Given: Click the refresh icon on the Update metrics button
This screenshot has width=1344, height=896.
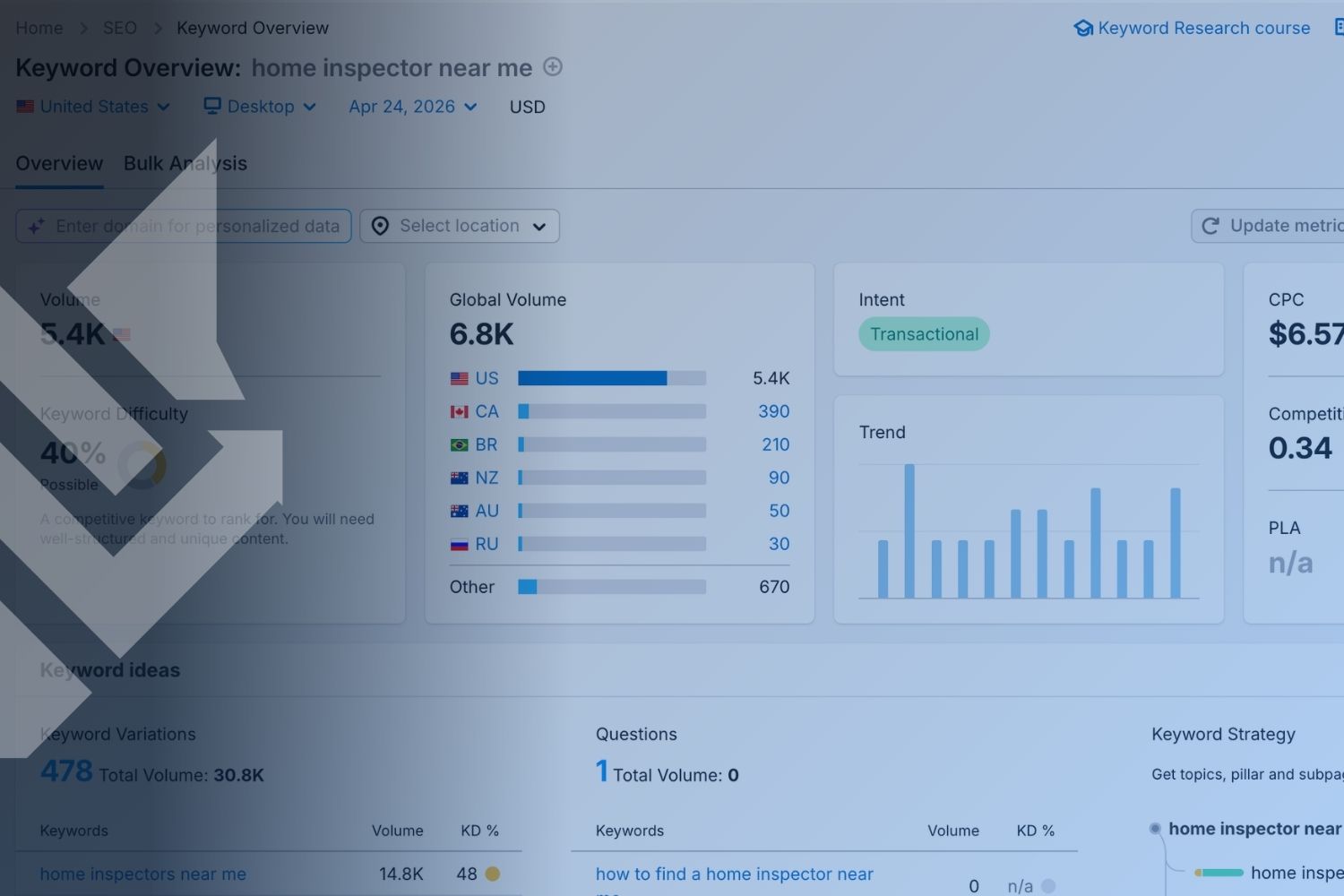Looking at the screenshot, I should 1211,226.
